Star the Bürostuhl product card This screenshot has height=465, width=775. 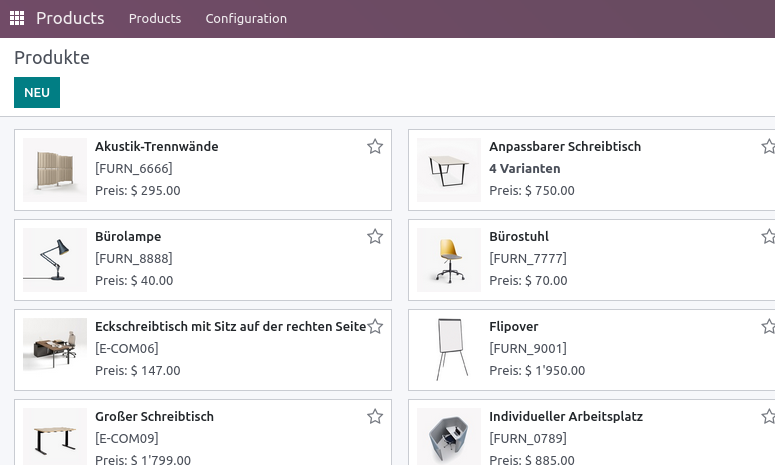point(769,237)
